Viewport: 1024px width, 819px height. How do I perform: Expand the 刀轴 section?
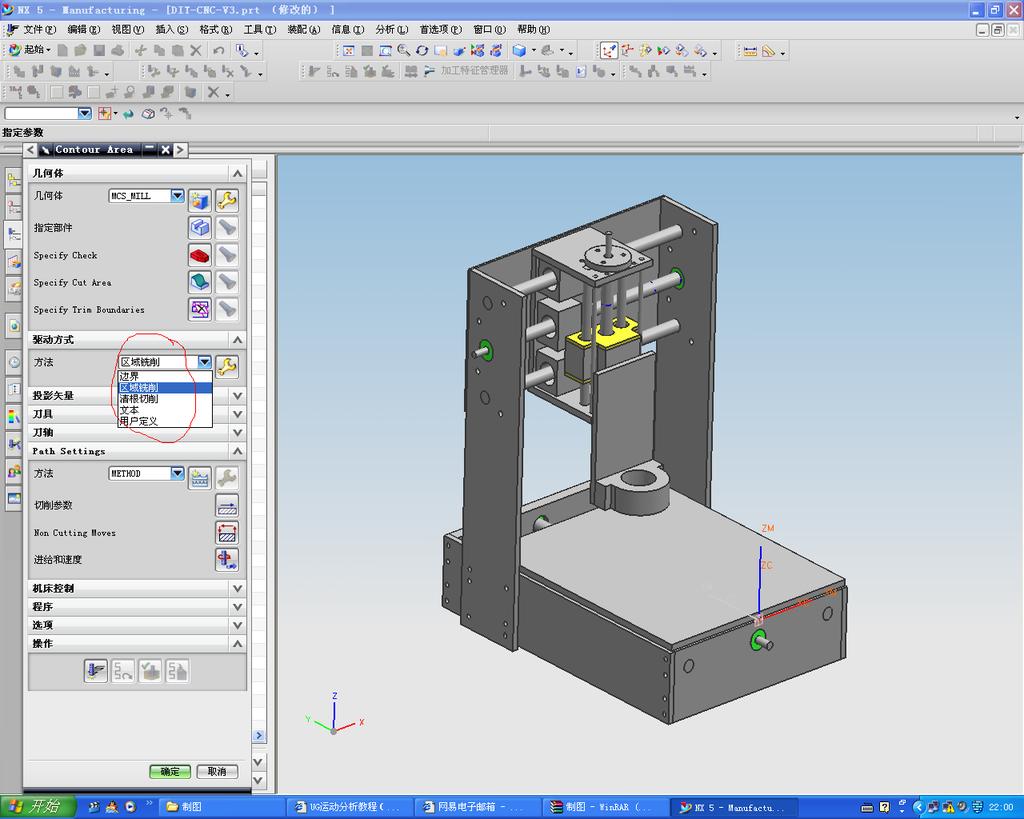click(x=237, y=432)
